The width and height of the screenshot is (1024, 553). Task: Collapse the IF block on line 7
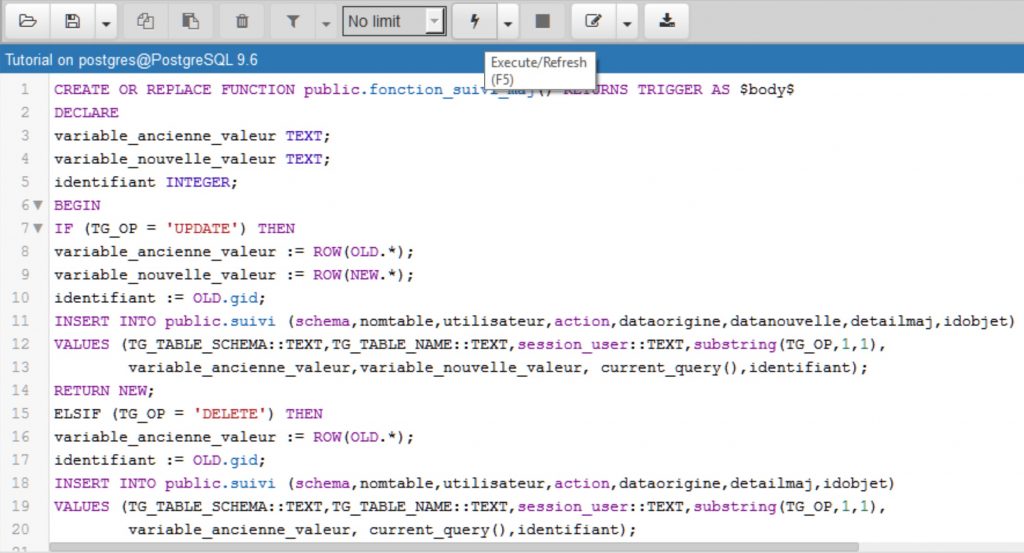click(x=38, y=228)
